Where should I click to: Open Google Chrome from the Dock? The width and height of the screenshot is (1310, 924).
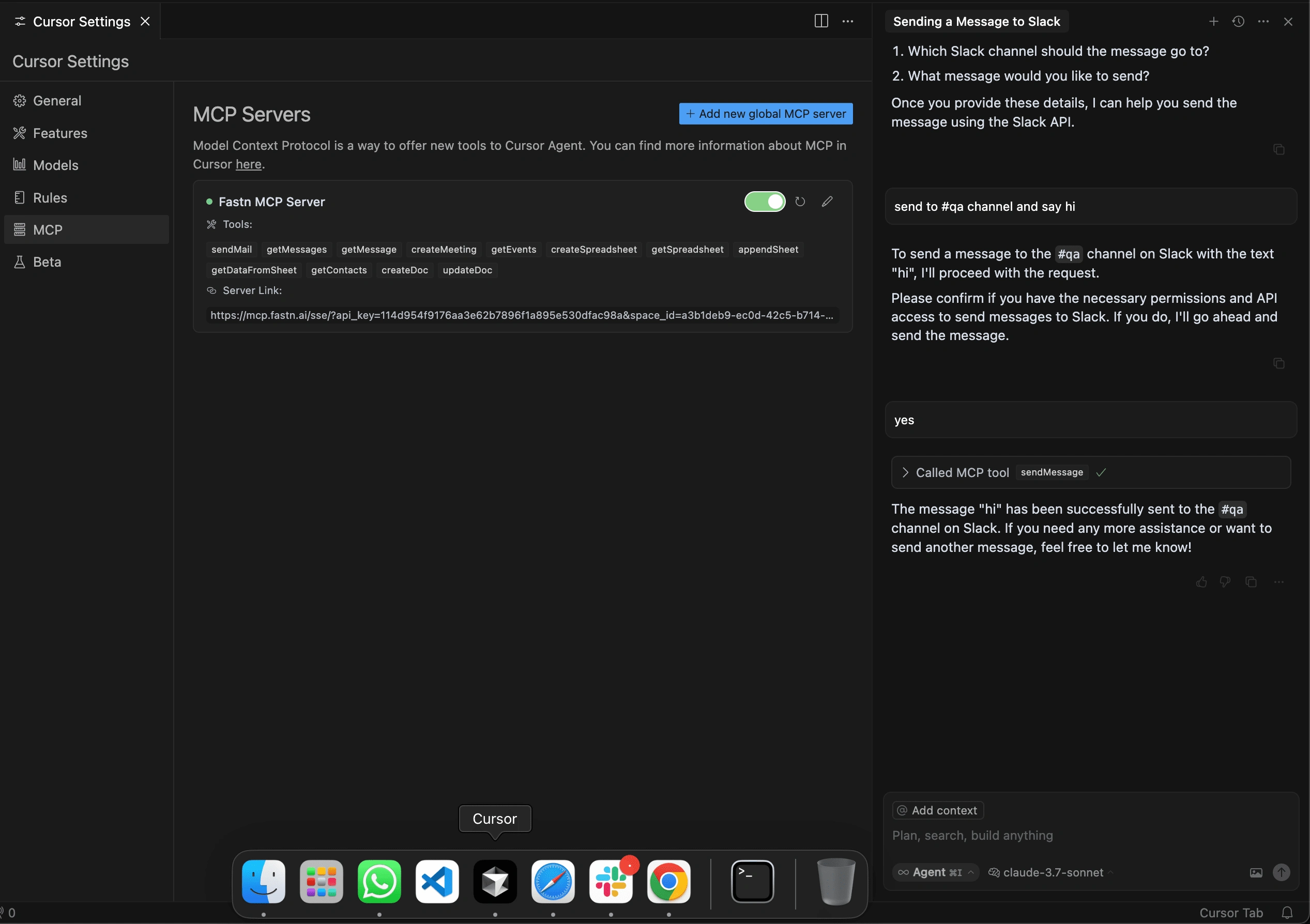(x=668, y=881)
